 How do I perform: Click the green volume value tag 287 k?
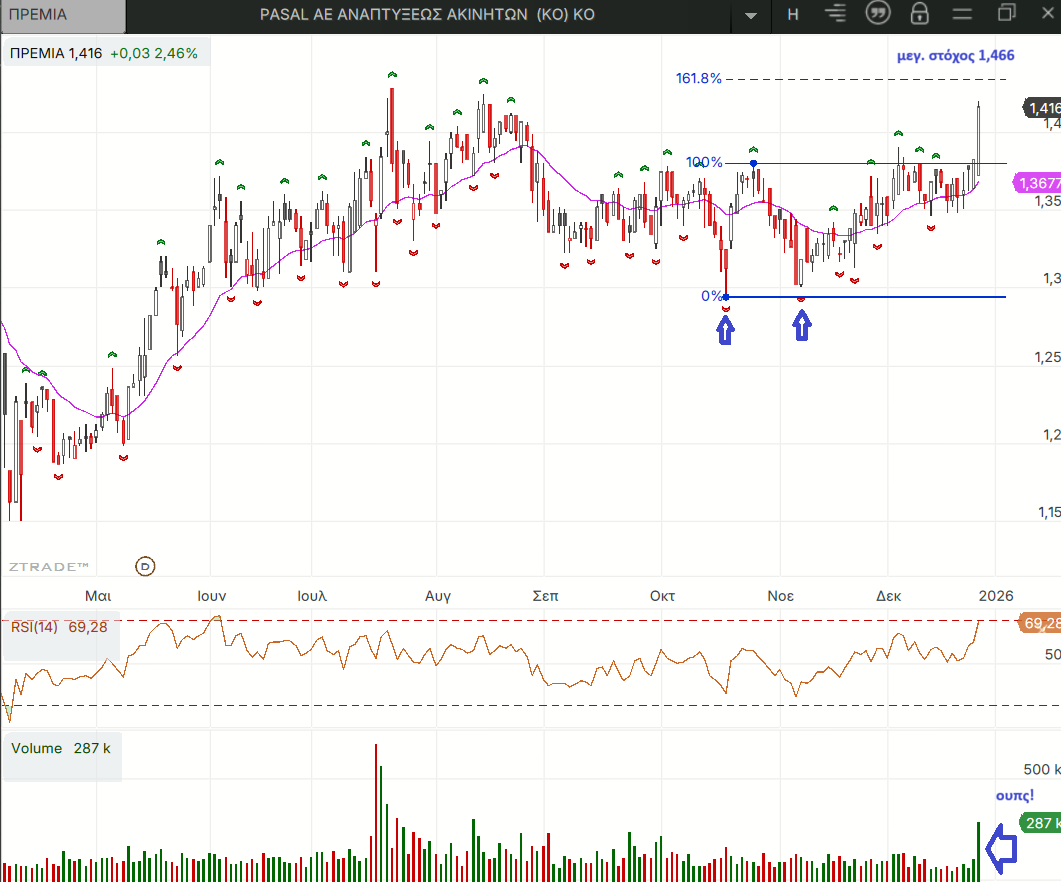(1039, 823)
